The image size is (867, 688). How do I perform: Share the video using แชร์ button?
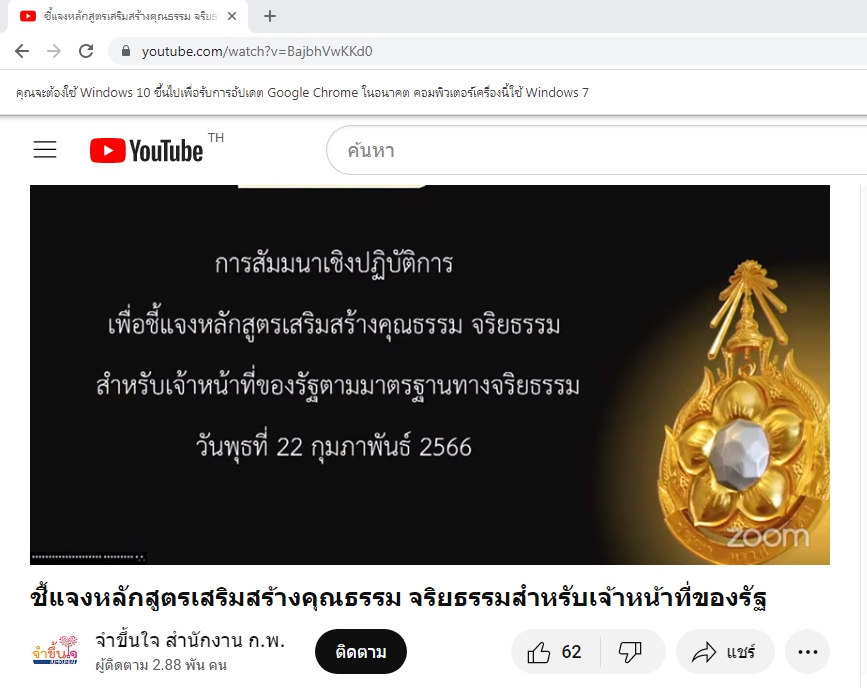point(724,652)
